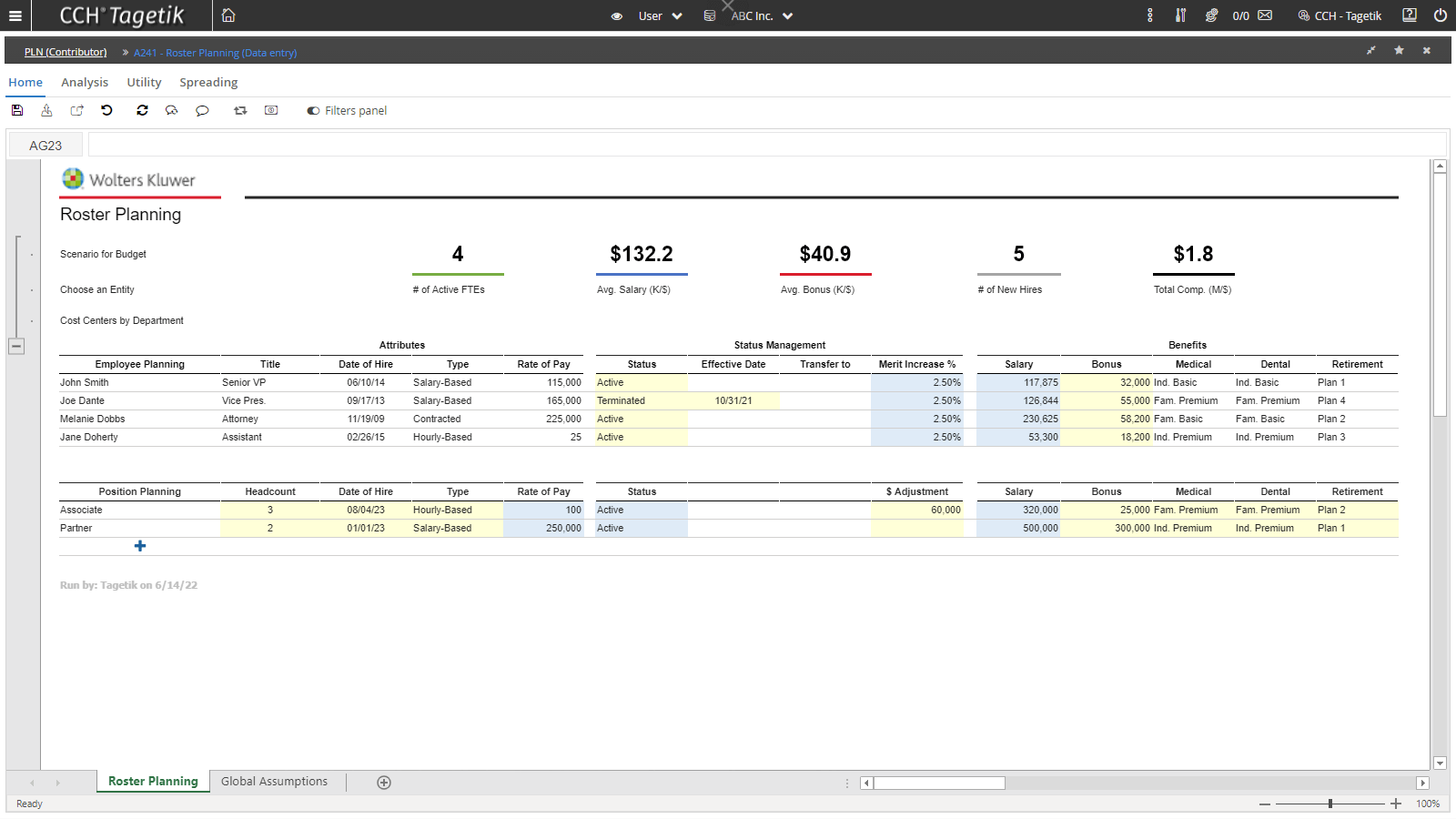
Task: Open the Analysis ribbon tab
Action: [85, 82]
